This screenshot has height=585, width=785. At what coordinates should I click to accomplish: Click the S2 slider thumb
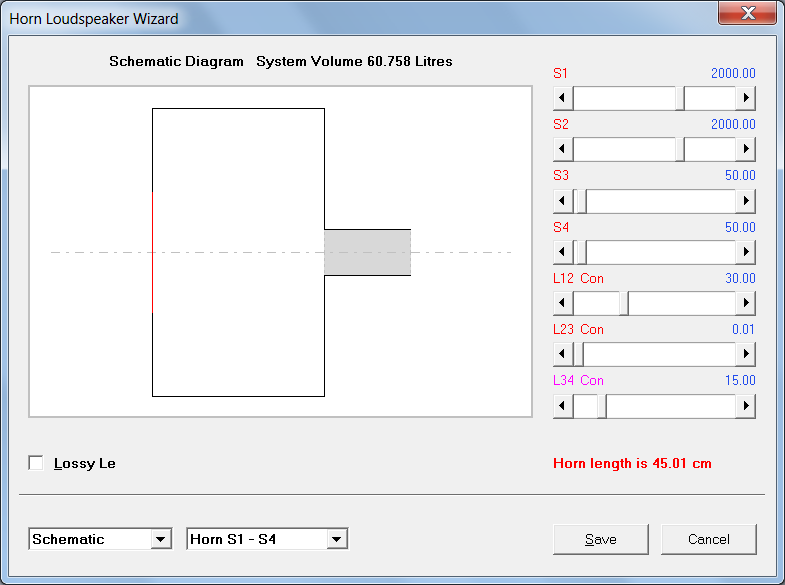pos(680,149)
